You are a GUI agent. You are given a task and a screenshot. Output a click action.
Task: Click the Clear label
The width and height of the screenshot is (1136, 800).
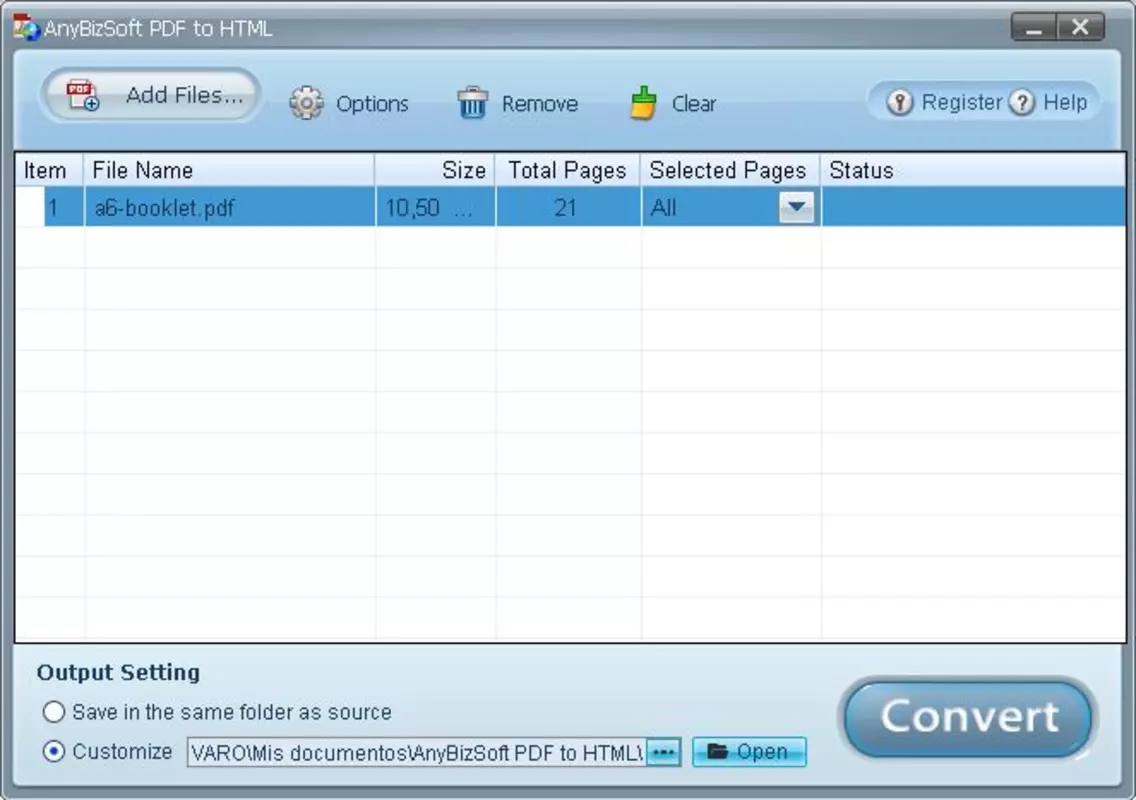(693, 104)
